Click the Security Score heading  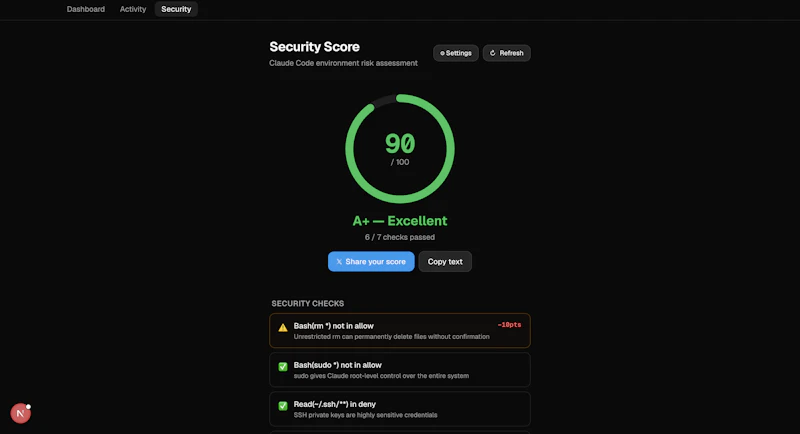314,47
